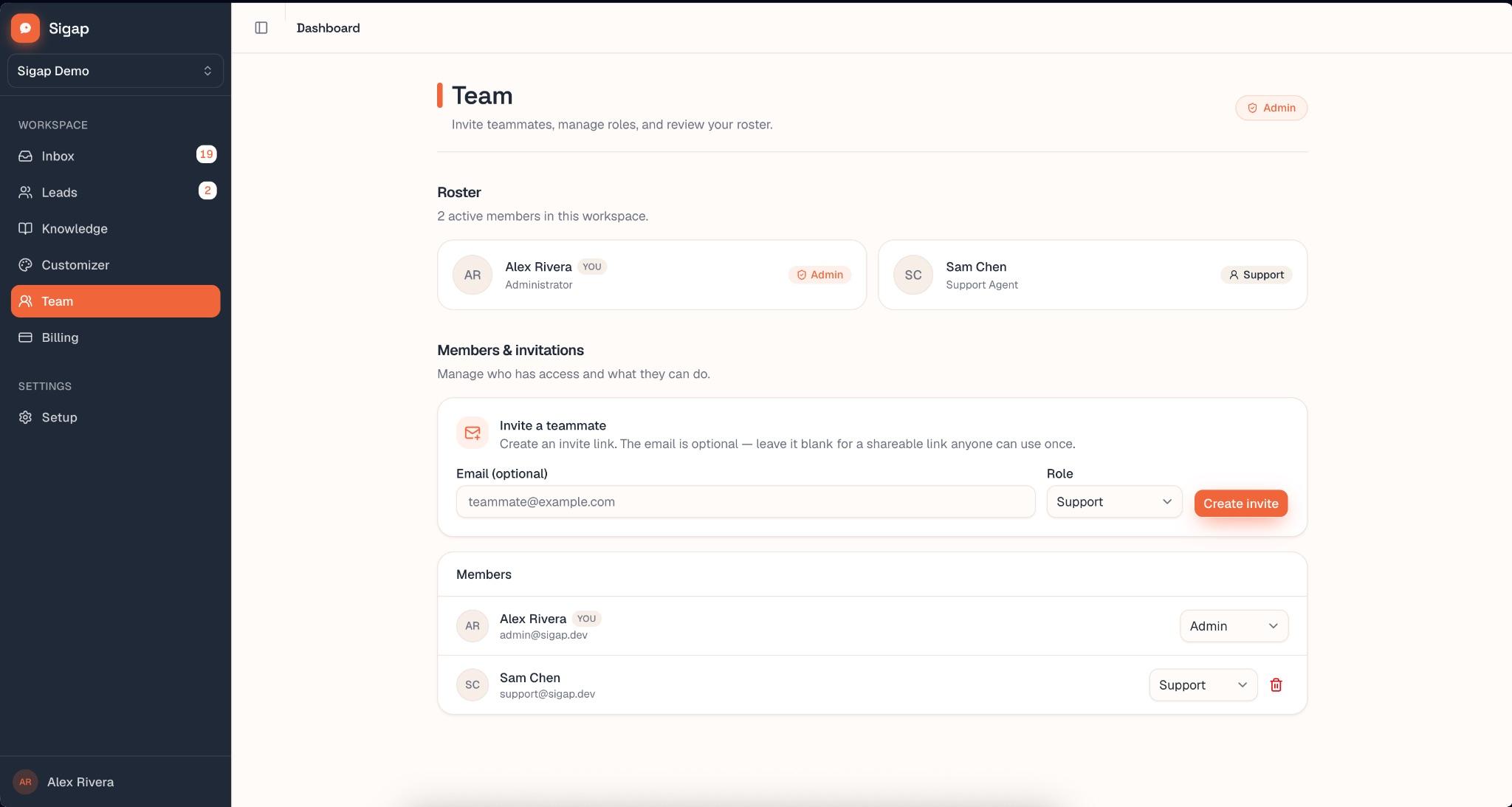Click the Inbox tray icon

point(26,156)
